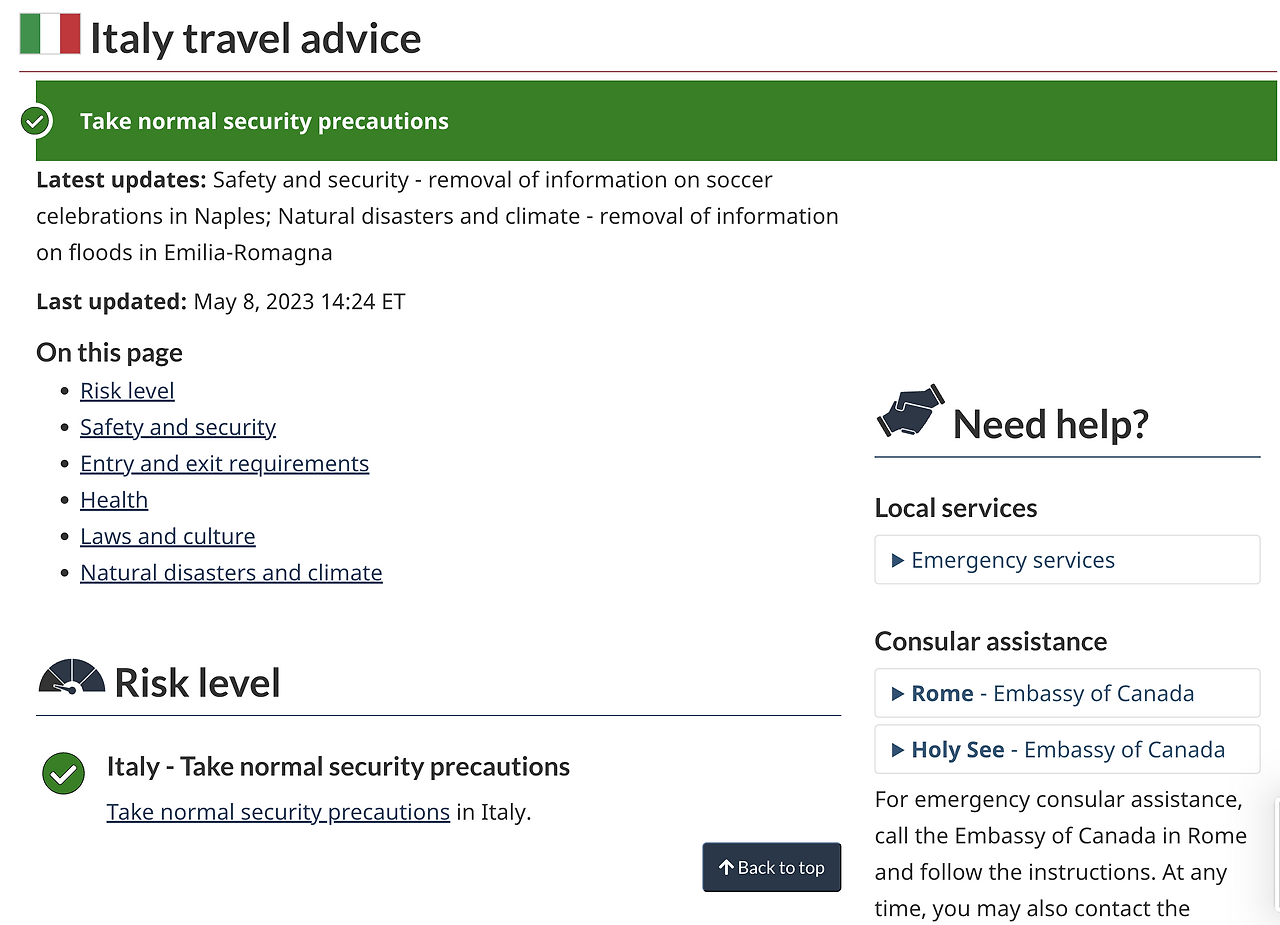Image resolution: width=1280 pixels, height=925 pixels.
Task: Click the checkmark icon in the green banner
Action: tap(35, 120)
